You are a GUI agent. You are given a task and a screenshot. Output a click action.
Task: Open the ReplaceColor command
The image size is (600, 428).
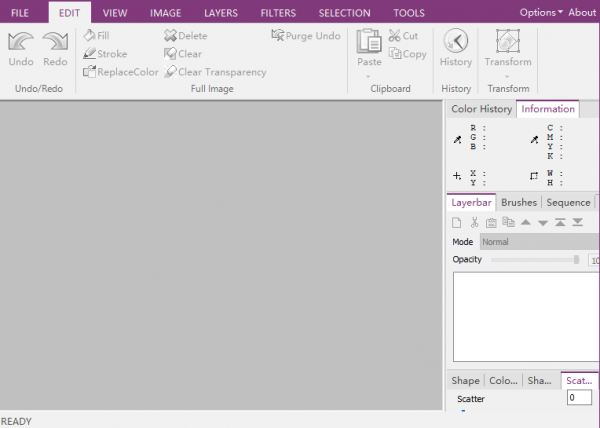coord(121,72)
